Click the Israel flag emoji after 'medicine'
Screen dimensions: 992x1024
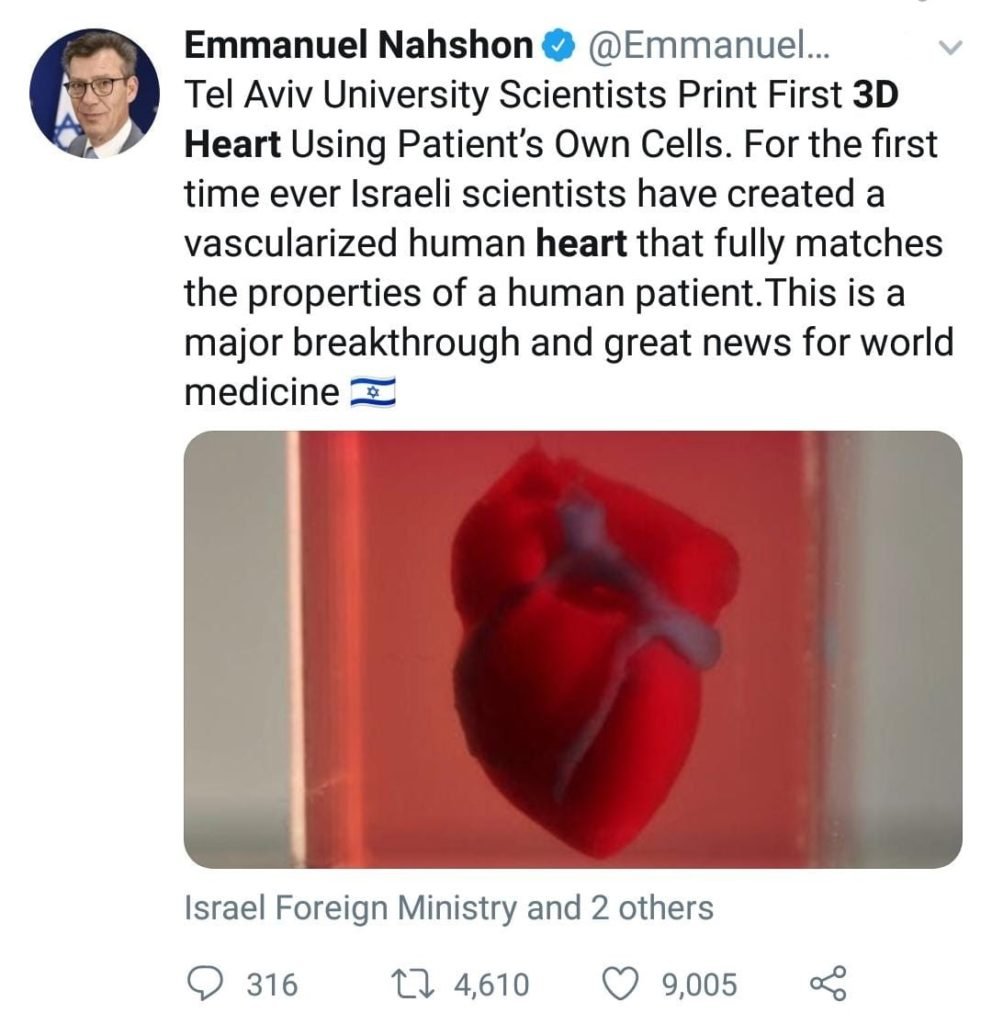click(x=373, y=393)
